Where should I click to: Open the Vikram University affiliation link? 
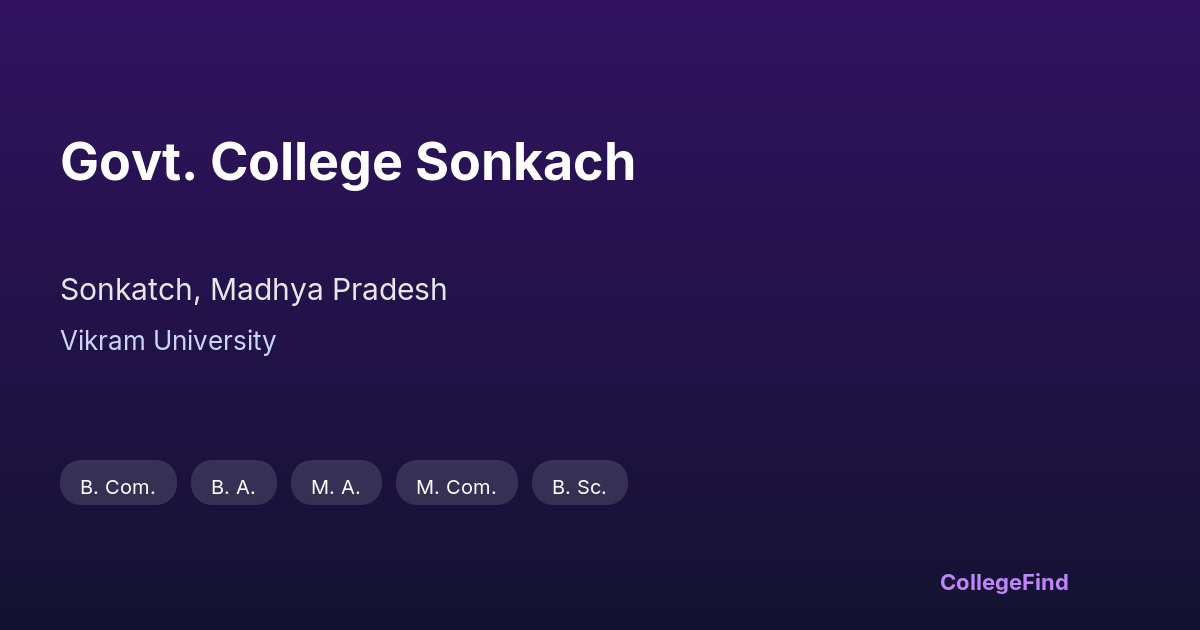pos(168,341)
